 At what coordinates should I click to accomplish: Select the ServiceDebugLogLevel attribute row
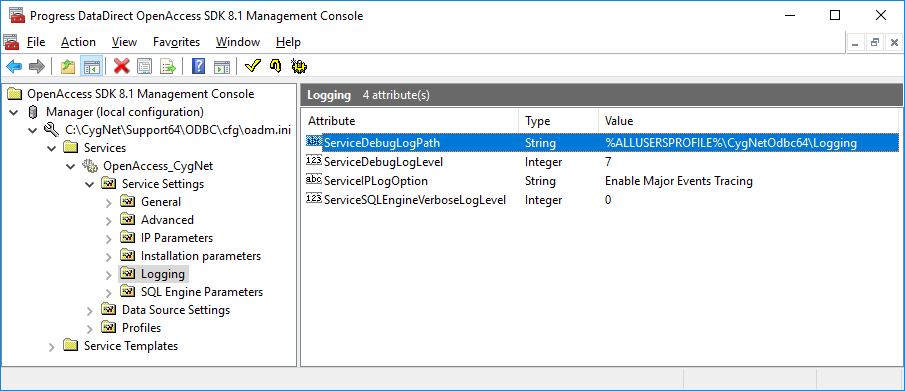[x=601, y=162]
